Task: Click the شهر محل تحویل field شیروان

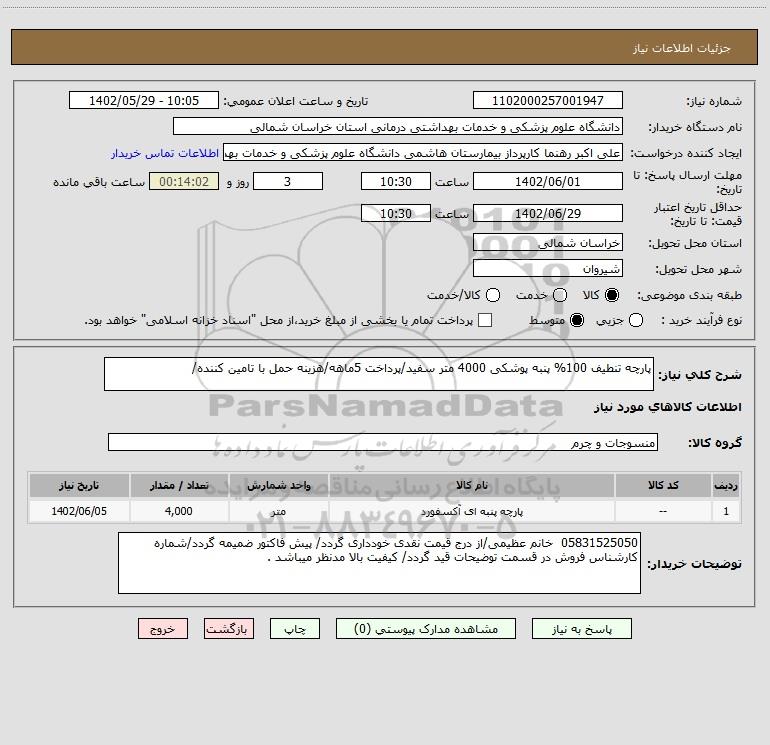Action: tap(548, 269)
